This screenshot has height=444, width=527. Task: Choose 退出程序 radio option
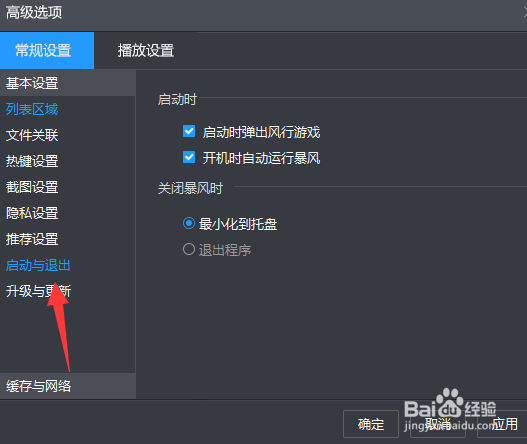point(189,249)
